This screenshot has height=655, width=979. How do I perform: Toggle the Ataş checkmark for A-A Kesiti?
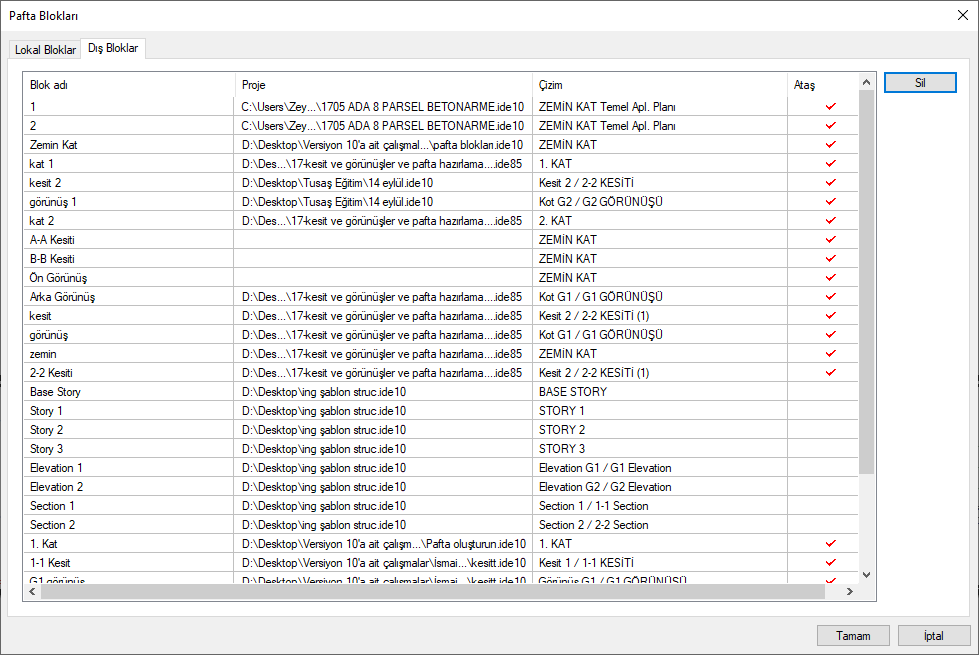(829, 240)
